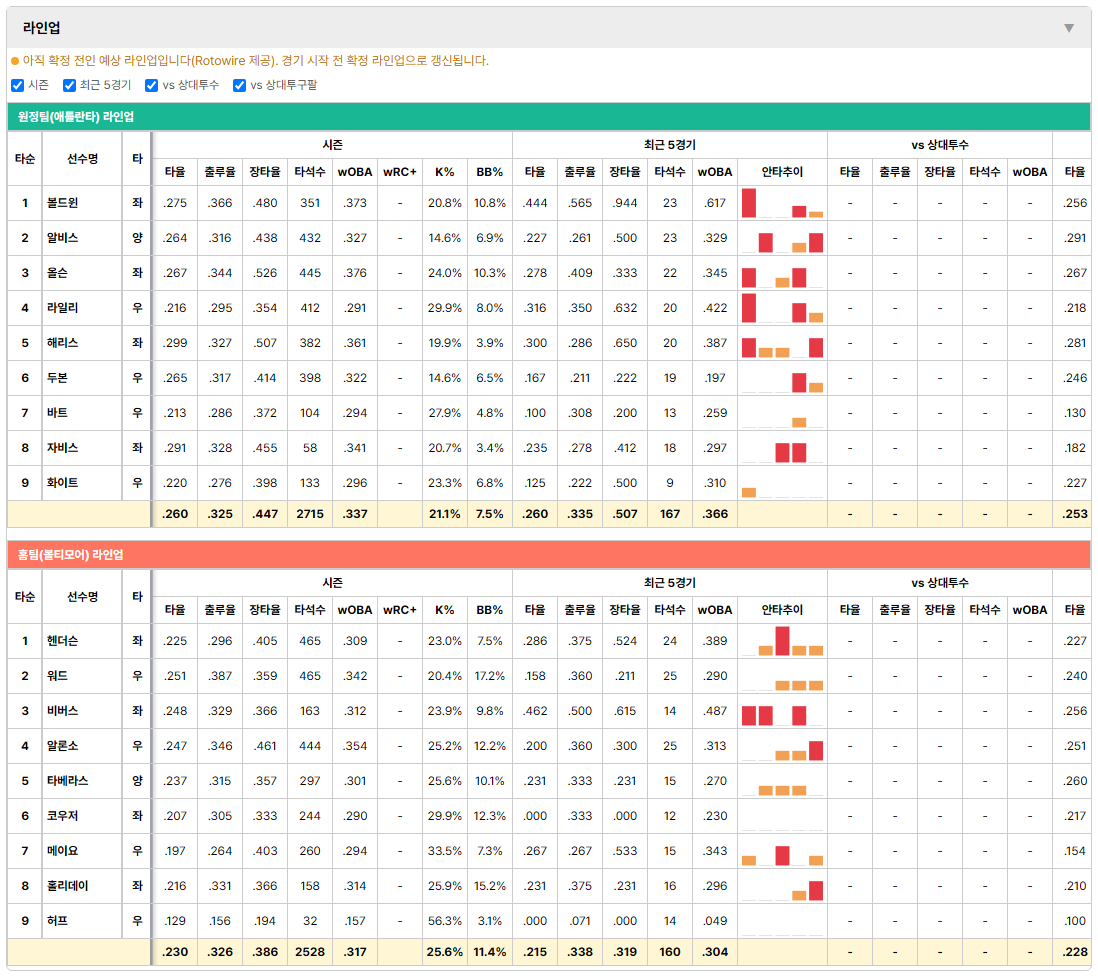Select the 홈팀(볼티모어) 라인업 header

click(x=549, y=555)
